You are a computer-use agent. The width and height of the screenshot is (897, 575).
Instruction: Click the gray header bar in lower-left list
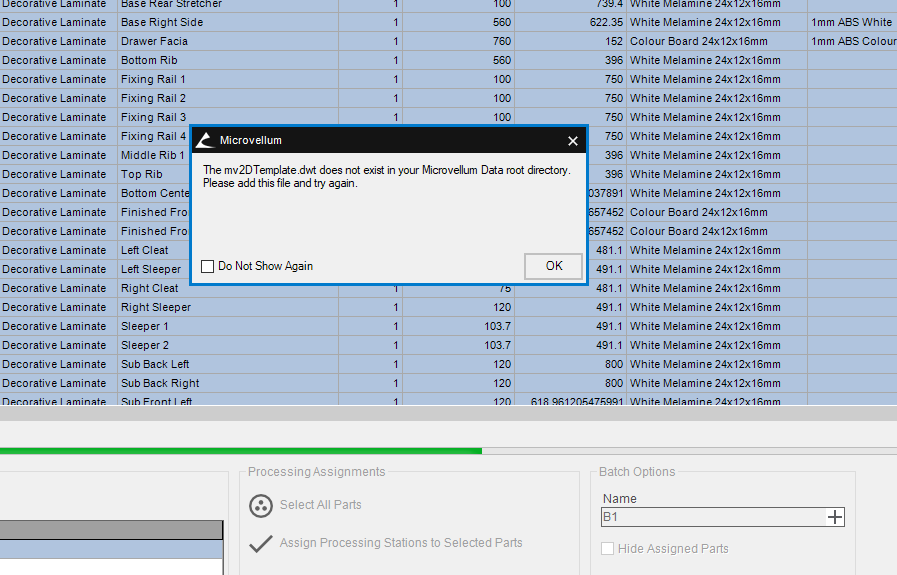[x=111, y=530]
